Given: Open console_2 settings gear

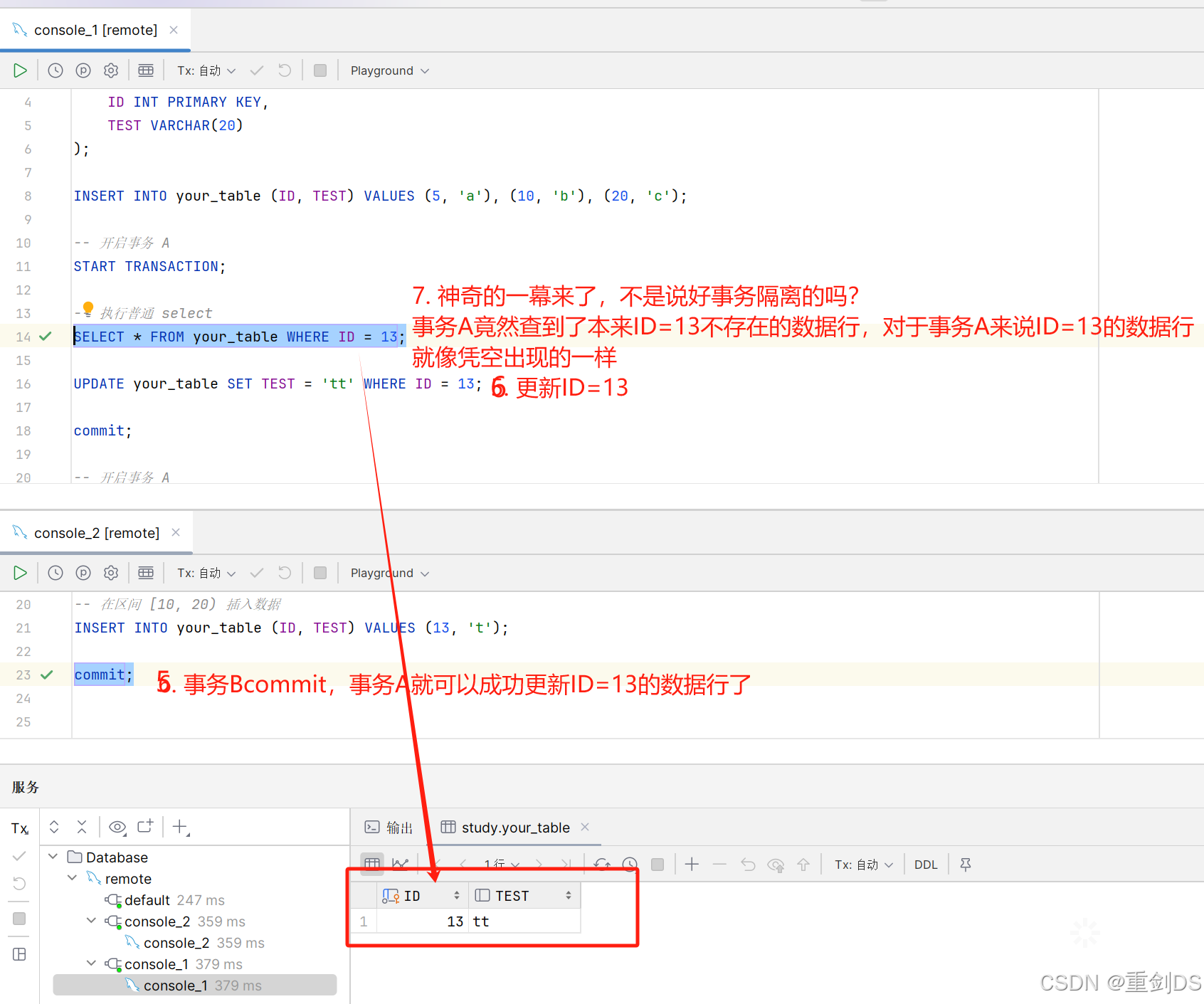Looking at the screenshot, I should [x=111, y=573].
